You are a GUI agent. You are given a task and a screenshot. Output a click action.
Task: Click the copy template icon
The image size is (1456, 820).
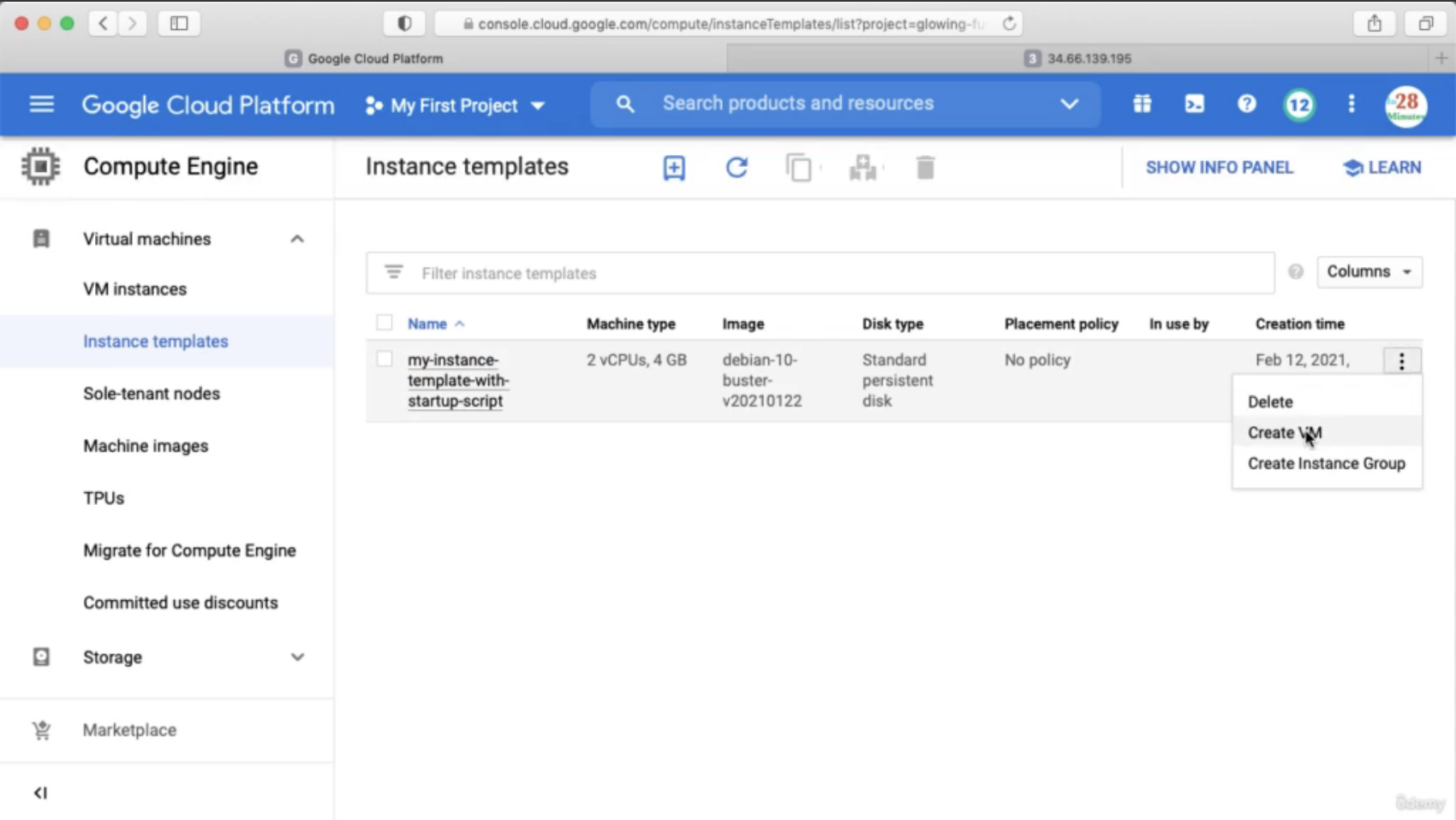click(799, 168)
